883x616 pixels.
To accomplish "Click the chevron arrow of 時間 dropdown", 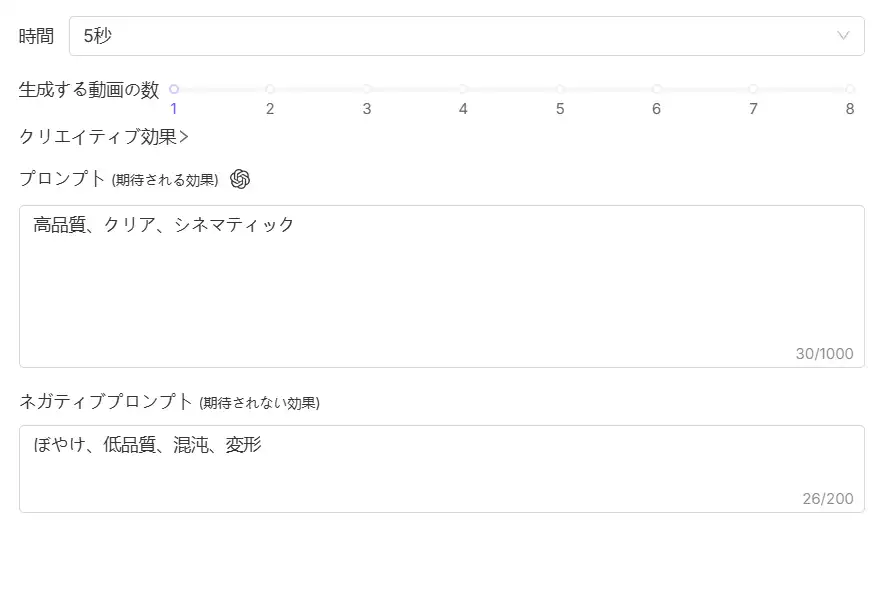I will click(843, 36).
